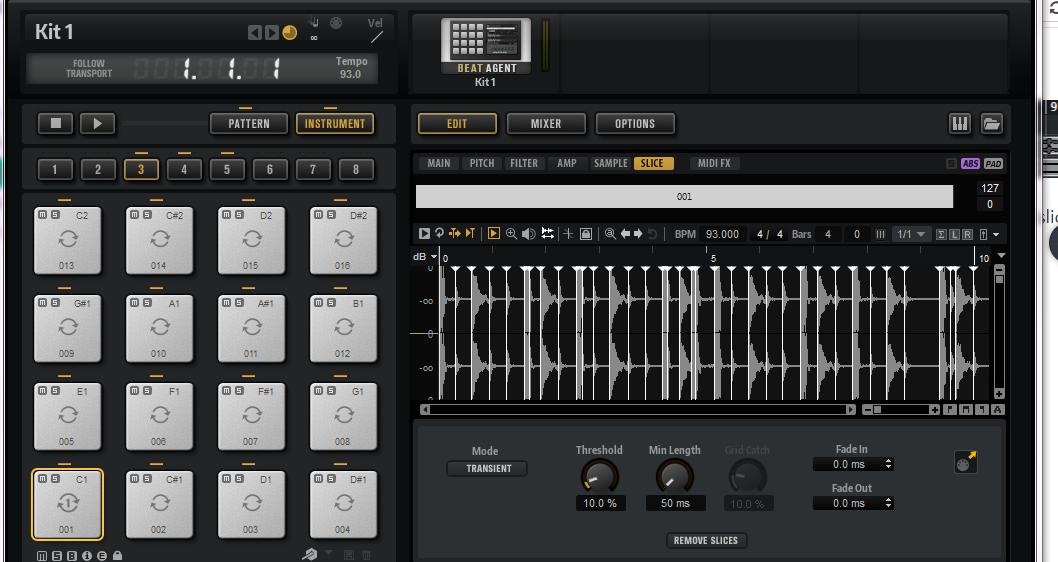Click the Fade In value stepper arrows
The height and width of the screenshot is (562, 1058).
click(x=888, y=464)
